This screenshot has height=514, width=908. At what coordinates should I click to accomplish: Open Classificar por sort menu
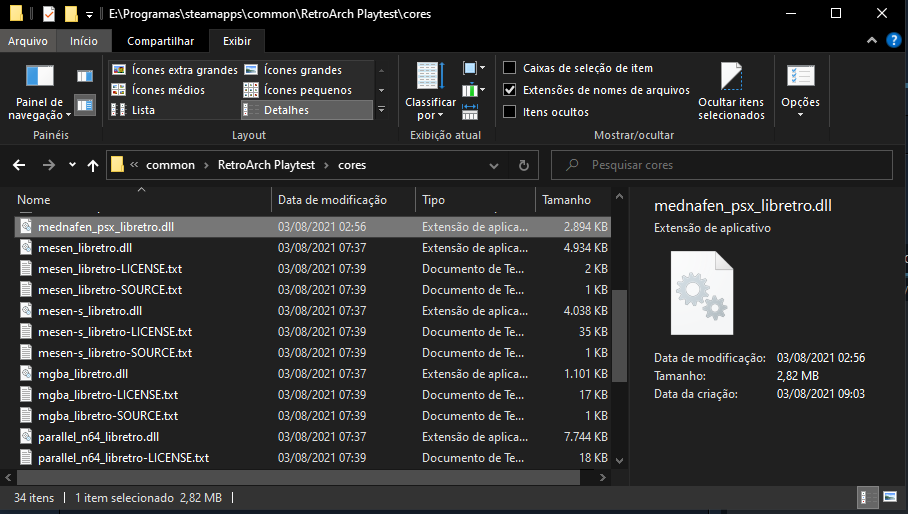coord(430,91)
